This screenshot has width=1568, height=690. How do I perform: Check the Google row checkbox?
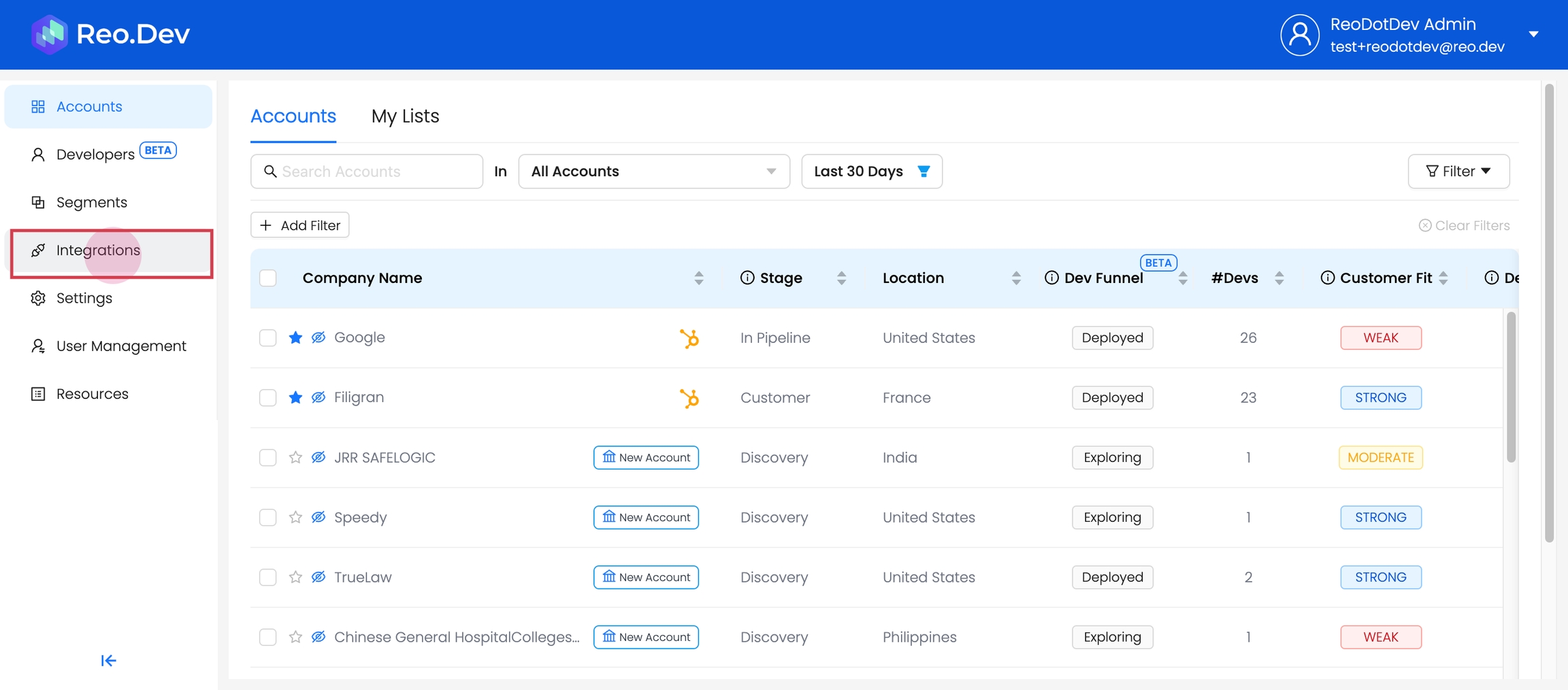click(268, 338)
